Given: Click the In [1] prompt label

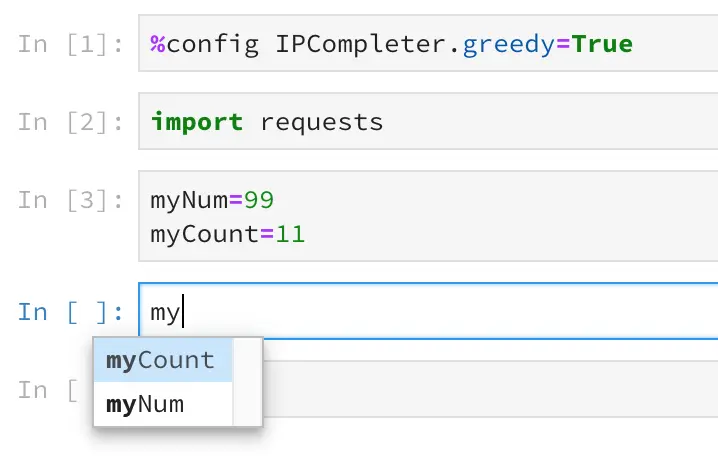Looking at the screenshot, I should tap(70, 44).
